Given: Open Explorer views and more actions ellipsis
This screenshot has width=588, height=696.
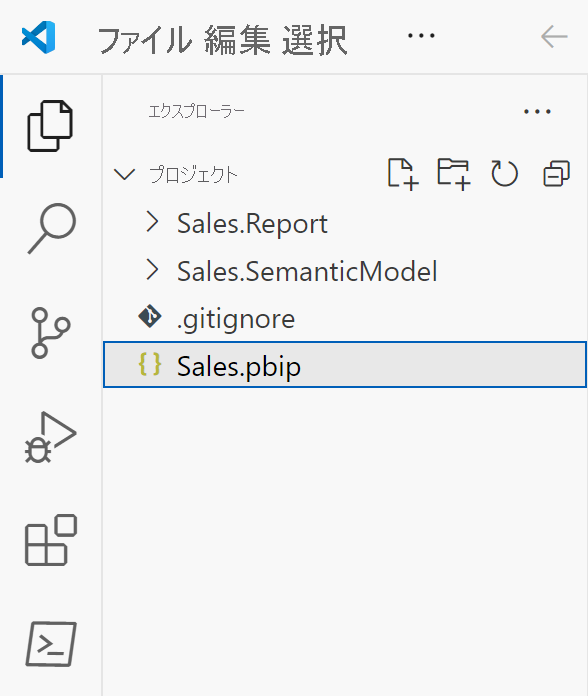Looking at the screenshot, I should 537,111.
